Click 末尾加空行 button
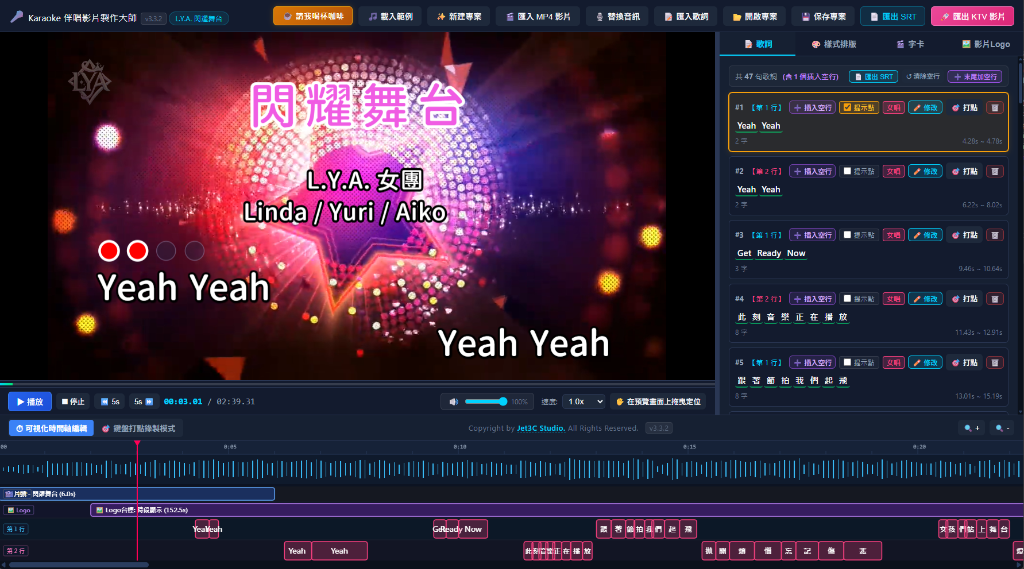This screenshot has height=569, width=1024. 974,76
